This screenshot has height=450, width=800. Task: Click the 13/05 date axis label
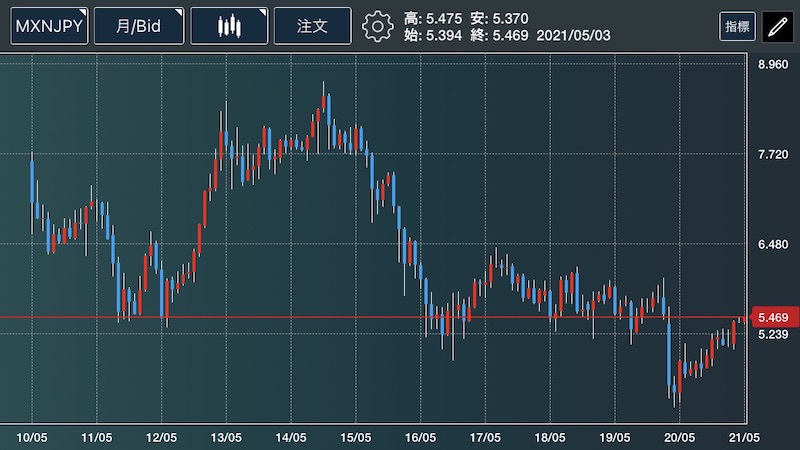pyautogui.click(x=226, y=438)
